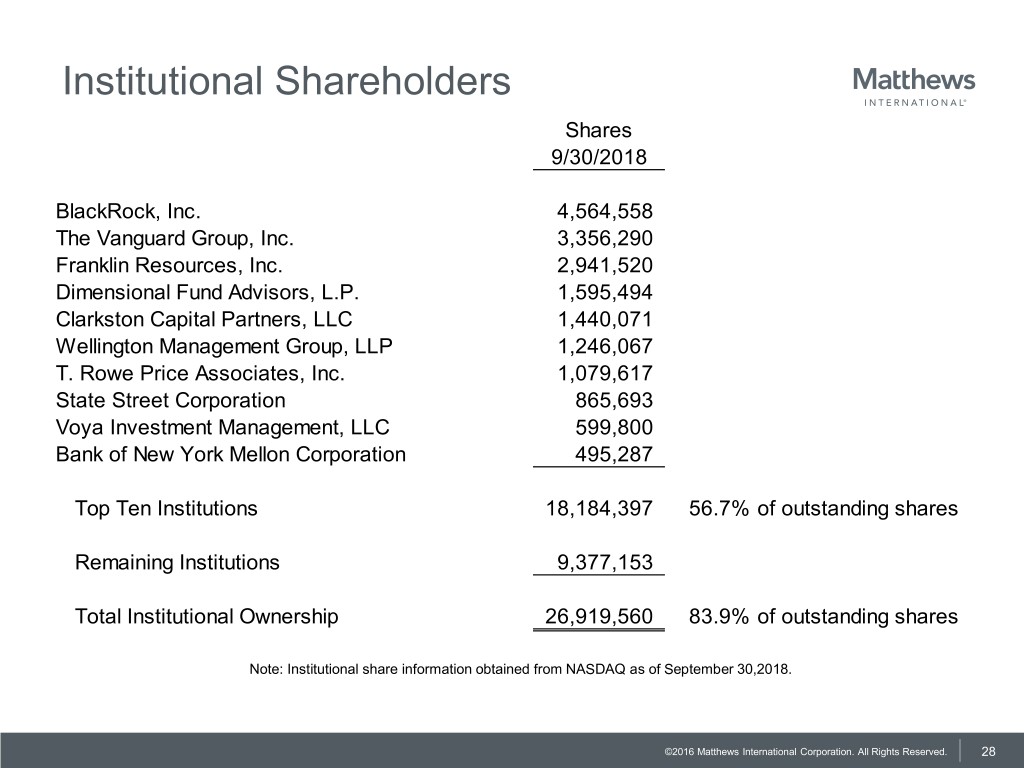Click the slide page number 28

click(988, 751)
